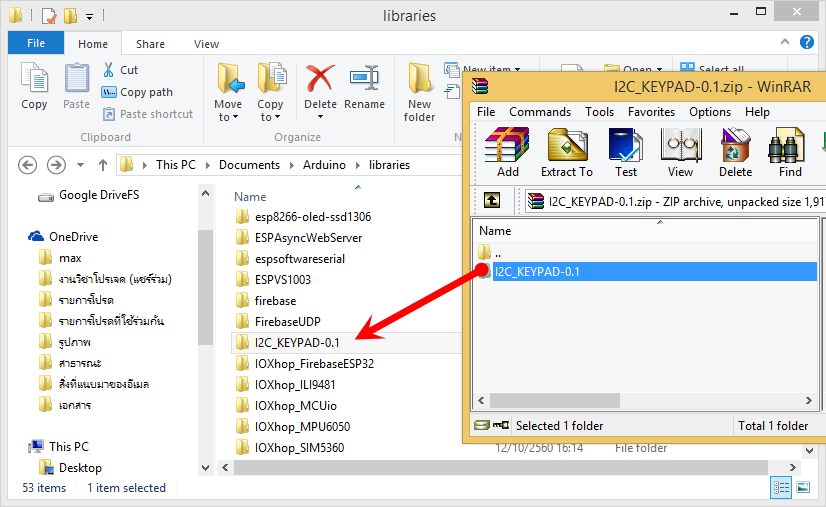Click Rename in the Organize group
826x507 pixels.
pos(365,87)
